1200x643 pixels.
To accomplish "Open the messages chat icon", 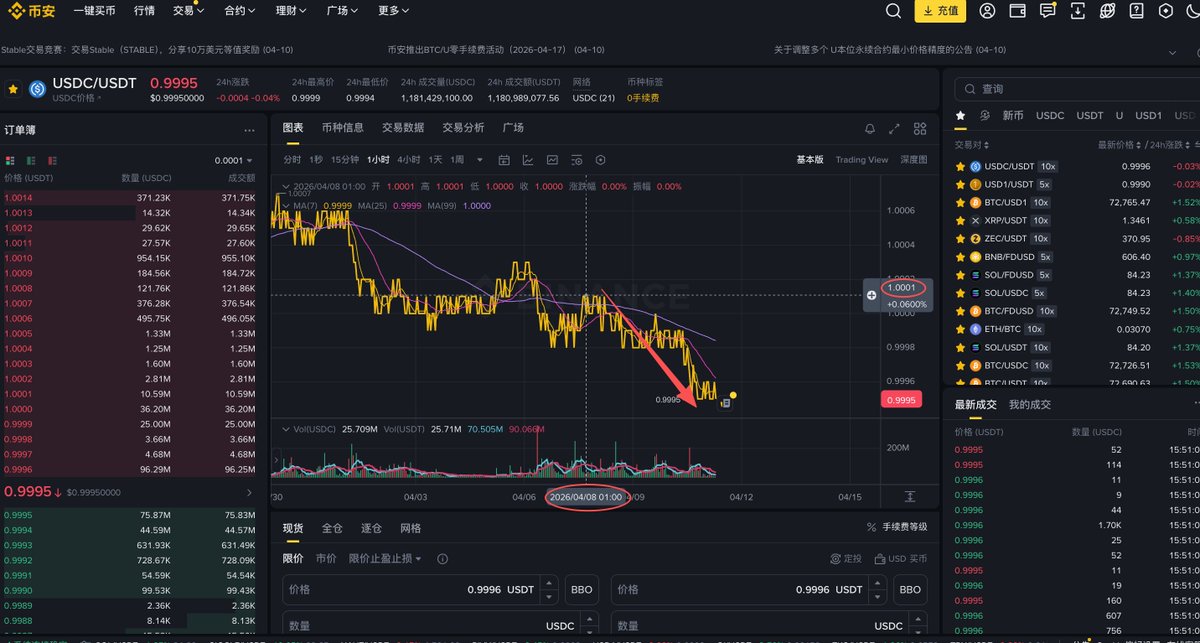I will pos(1048,11).
